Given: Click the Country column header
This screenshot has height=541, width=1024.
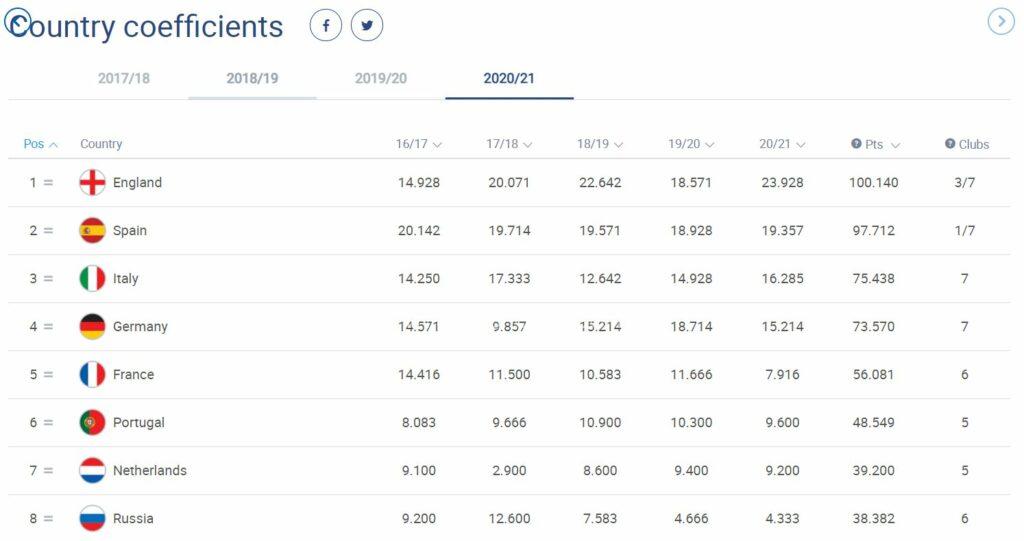Looking at the screenshot, I should click(101, 144).
